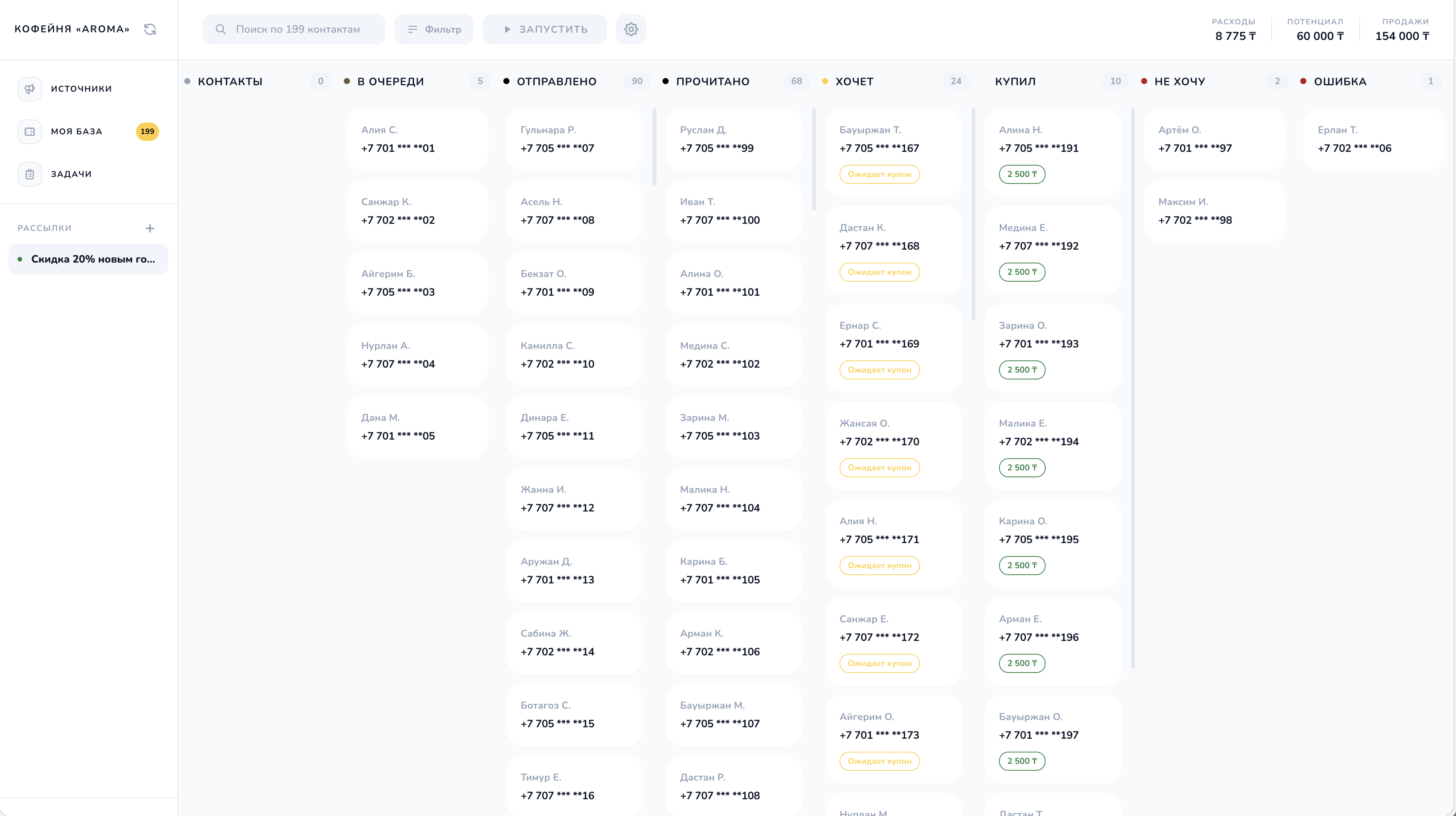Open the Жанна И. contact card

pos(575,499)
